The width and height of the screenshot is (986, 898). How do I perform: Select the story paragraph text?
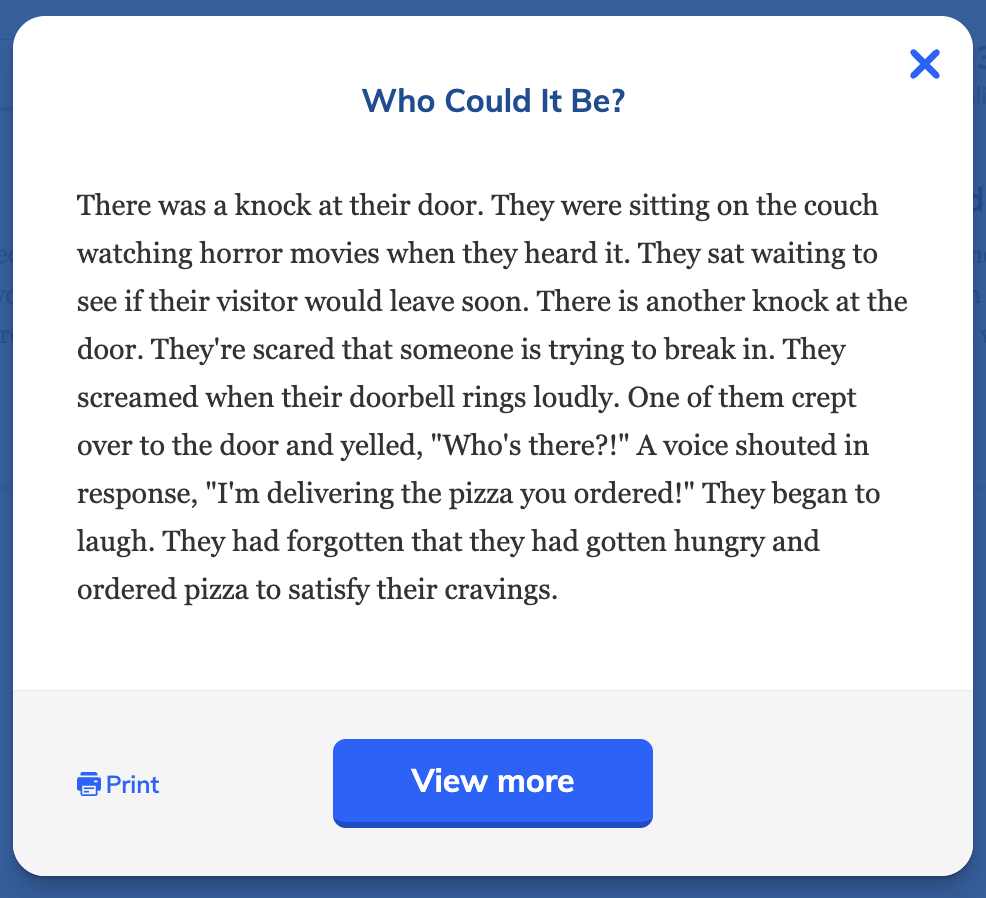(490, 397)
